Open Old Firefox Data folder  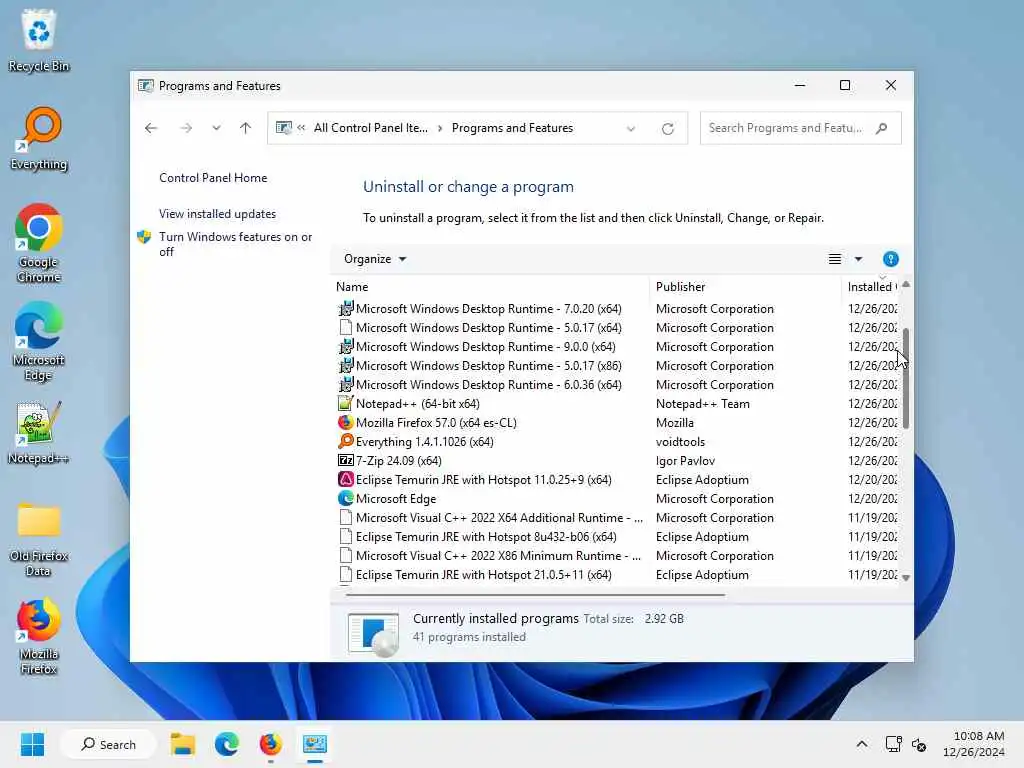coord(39,539)
